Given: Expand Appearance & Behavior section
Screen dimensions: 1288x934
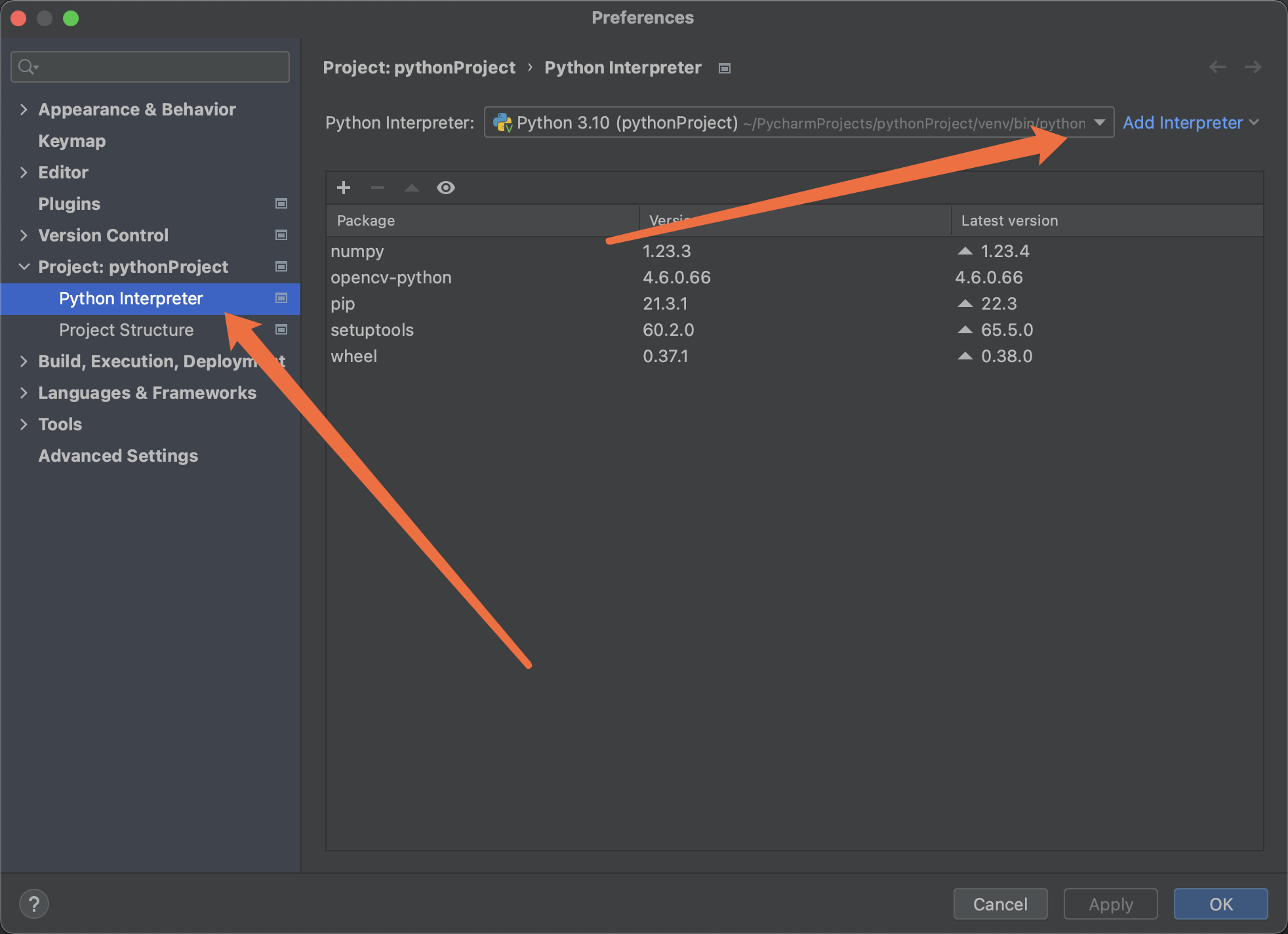Looking at the screenshot, I should tap(24, 110).
